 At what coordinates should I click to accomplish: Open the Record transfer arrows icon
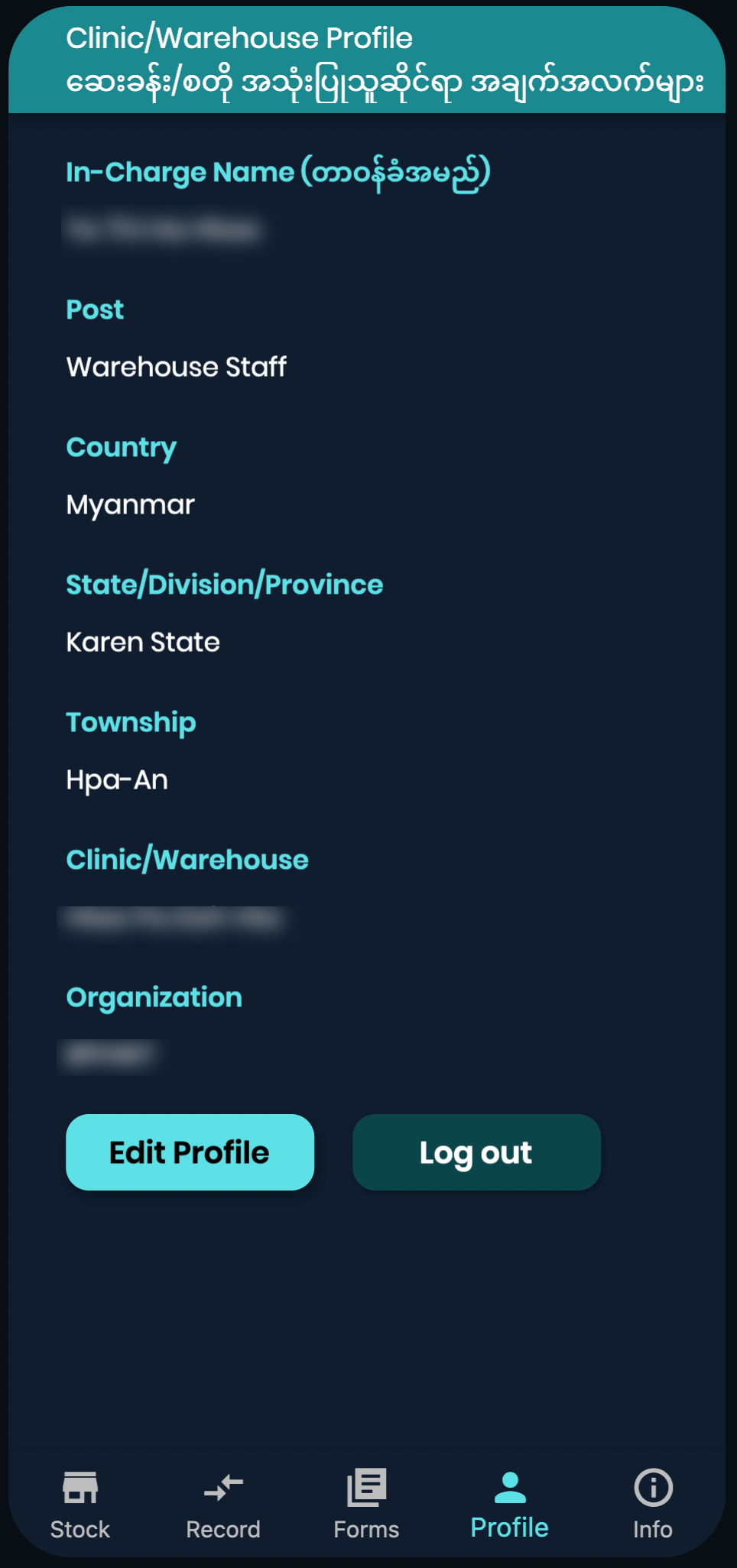pyautogui.click(x=223, y=1487)
